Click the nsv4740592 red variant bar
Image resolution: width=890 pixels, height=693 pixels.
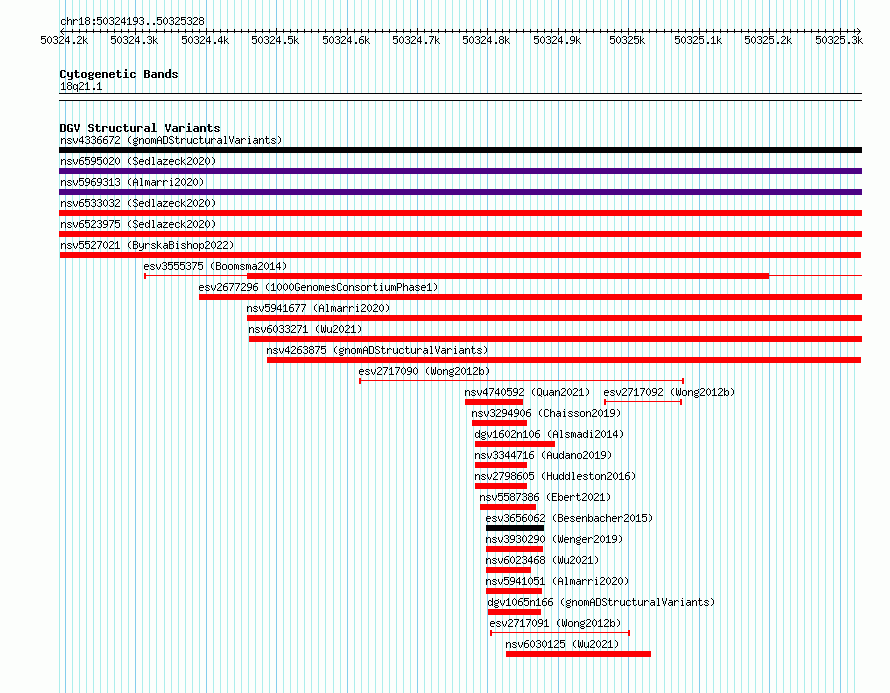494,402
